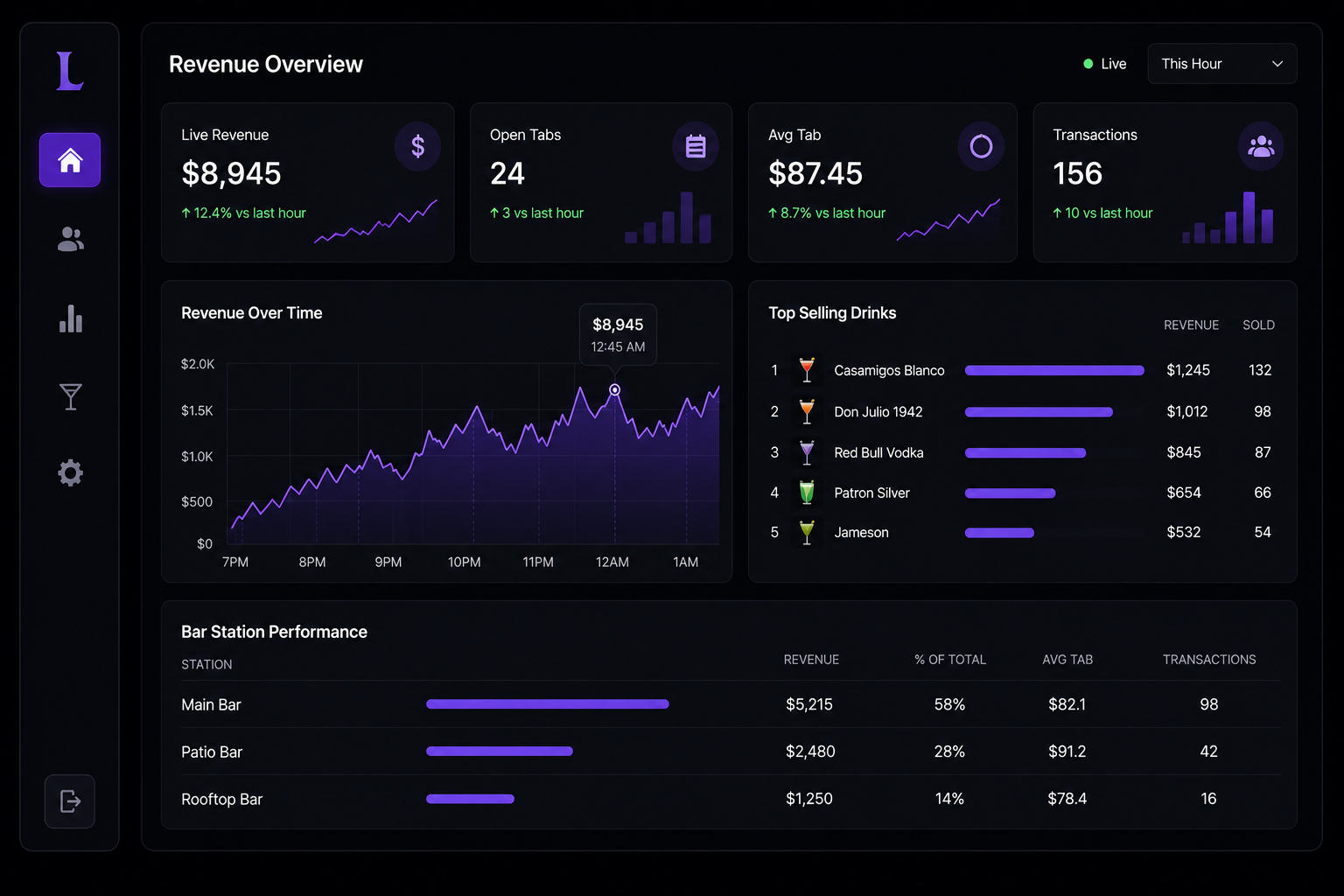This screenshot has height=896, width=1344.
Task: Click the logout icon button
Action: click(70, 801)
